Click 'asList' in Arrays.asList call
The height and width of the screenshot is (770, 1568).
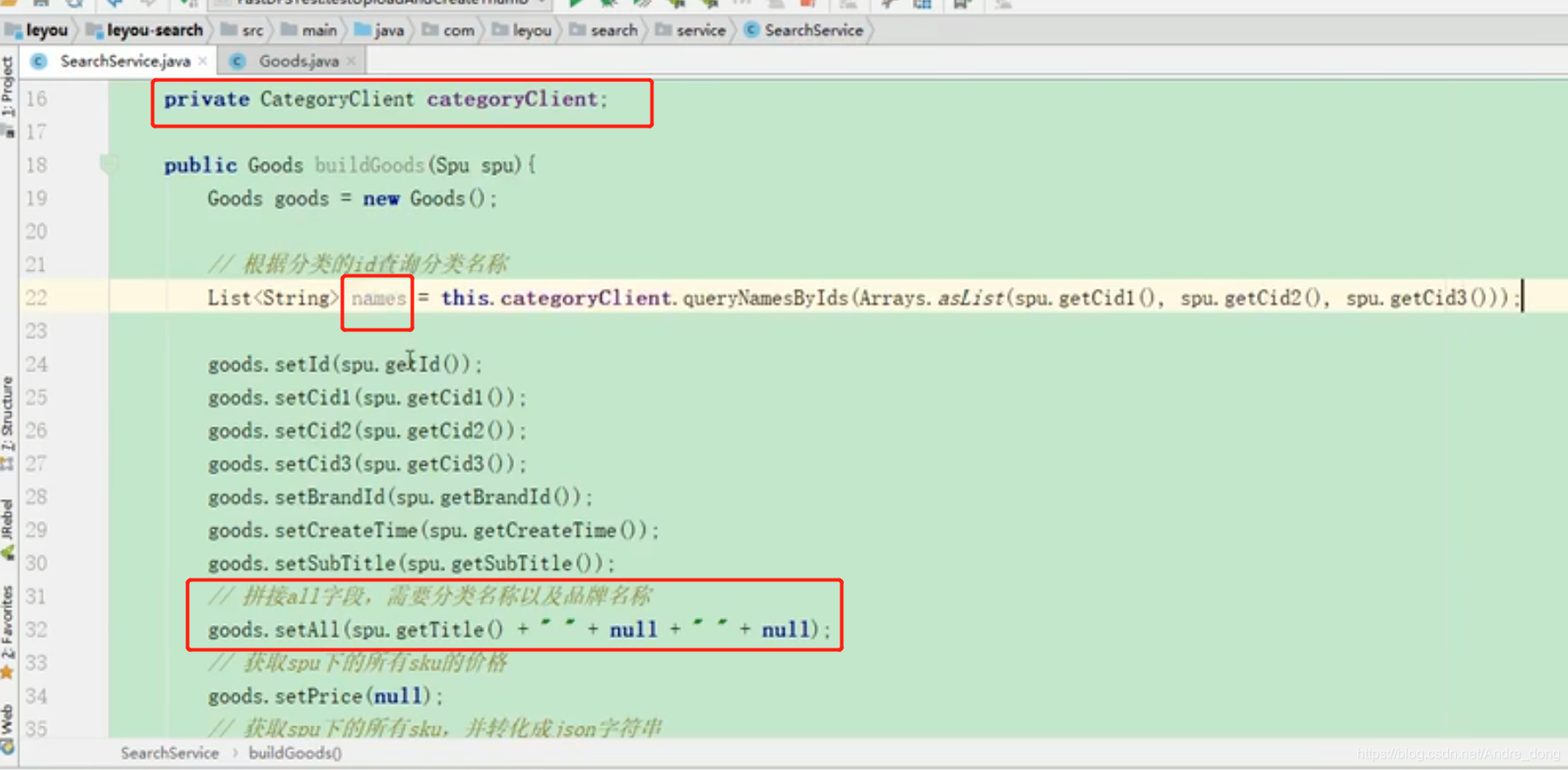(x=971, y=298)
